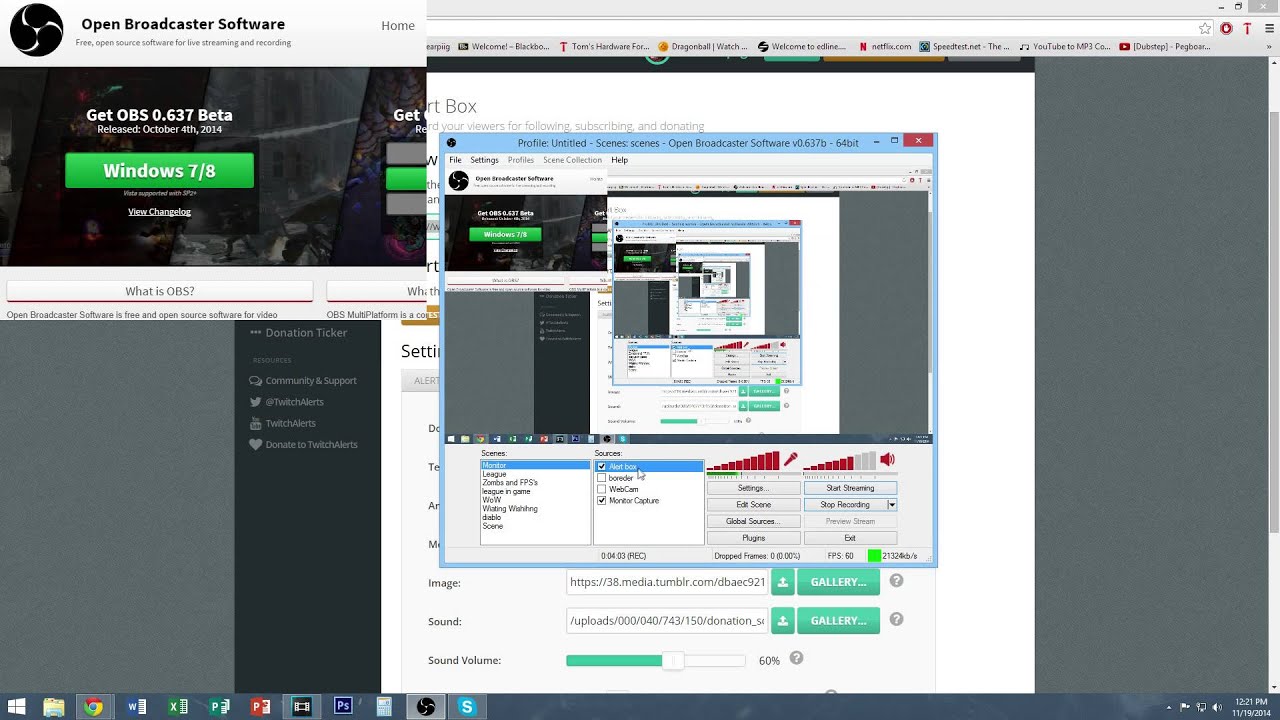Click the red T Chrome extension icon
The height and width of the screenshot is (720, 1280).
click(1247, 29)
